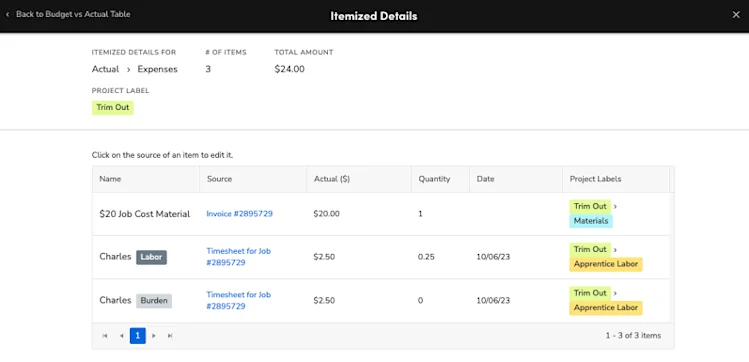Go to last page of items
The image size is (749, 362).
(170, 336)
